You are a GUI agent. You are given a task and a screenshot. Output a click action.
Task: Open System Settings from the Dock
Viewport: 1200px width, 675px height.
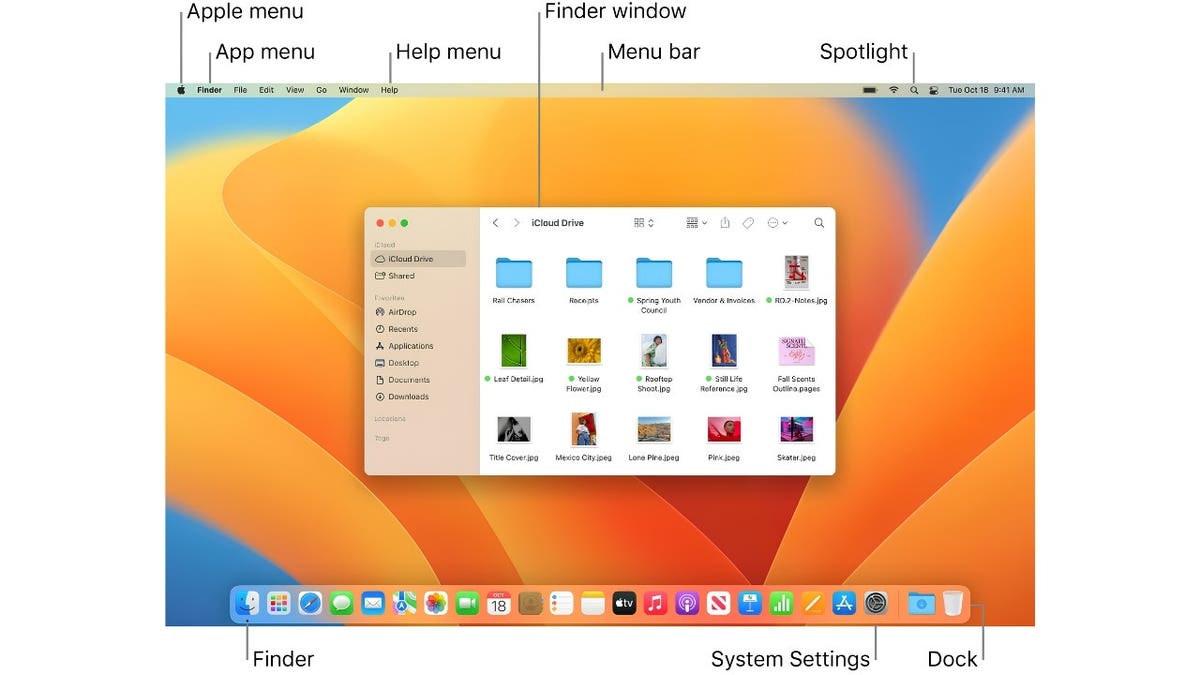tap(876, 603)
